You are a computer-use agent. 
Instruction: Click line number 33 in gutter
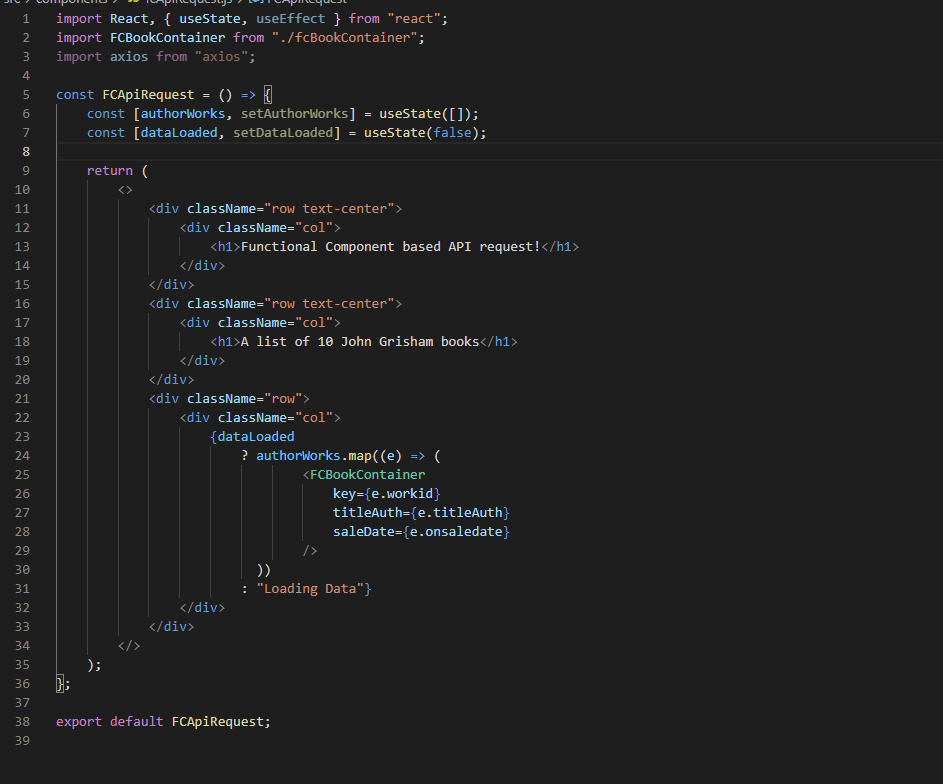tap(22, 626)
